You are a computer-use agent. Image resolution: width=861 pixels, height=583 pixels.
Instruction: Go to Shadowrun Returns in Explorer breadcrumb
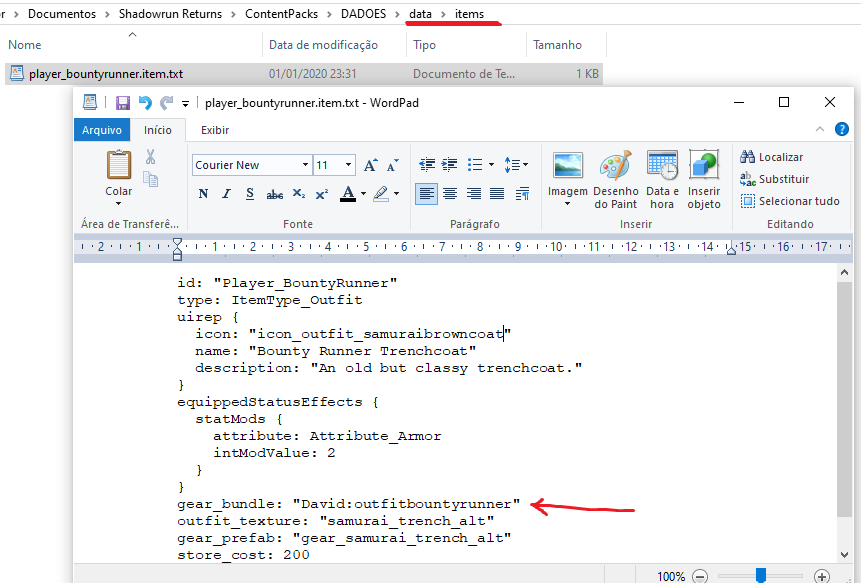tap(170, 14)
